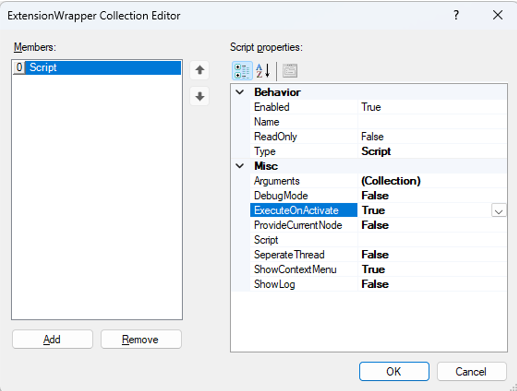
Task: Switch property grid to Categorized view
Action: (242, 71)
